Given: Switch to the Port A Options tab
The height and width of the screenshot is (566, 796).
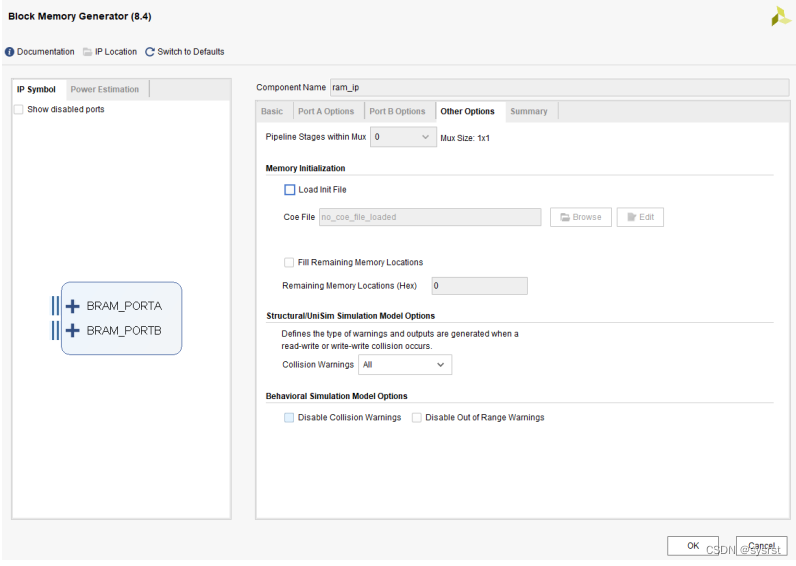Looking at the screenshot, I should [326, 112].
